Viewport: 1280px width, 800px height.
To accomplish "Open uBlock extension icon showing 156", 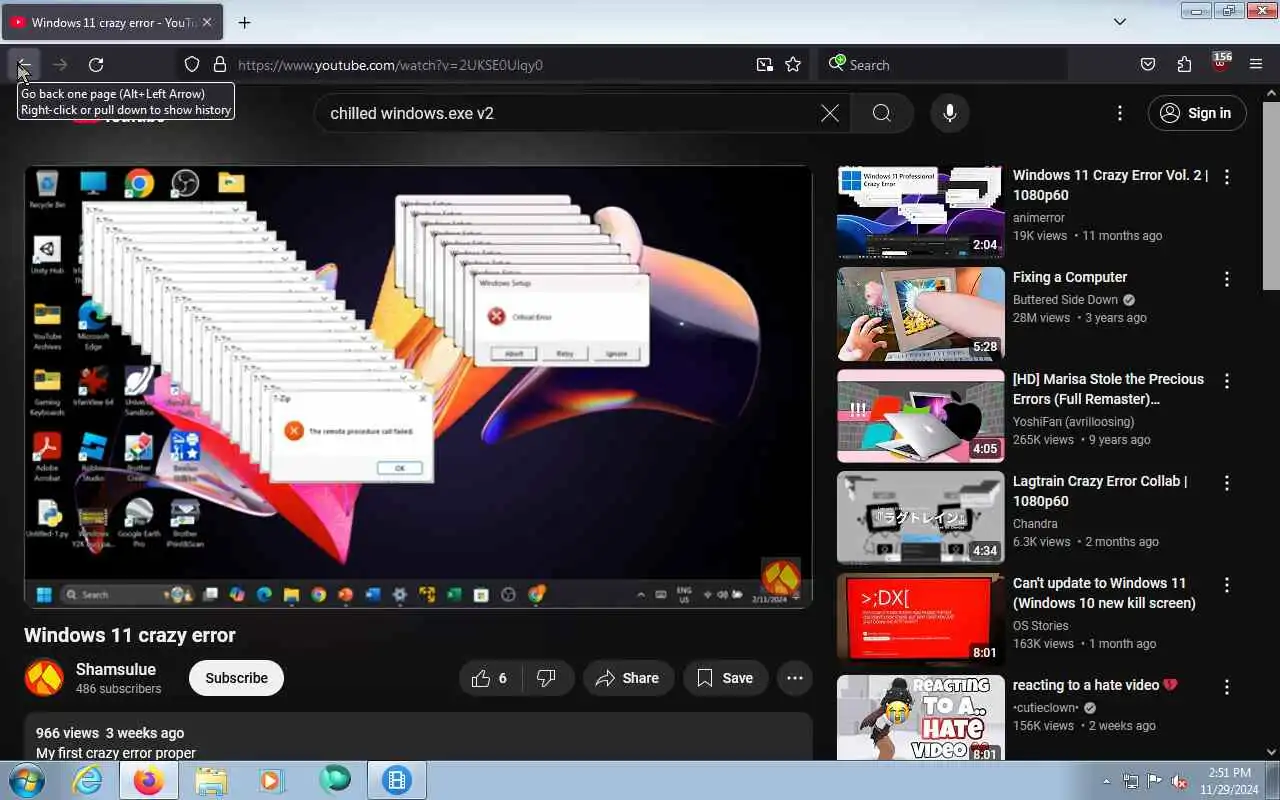I will (1220, 63).
